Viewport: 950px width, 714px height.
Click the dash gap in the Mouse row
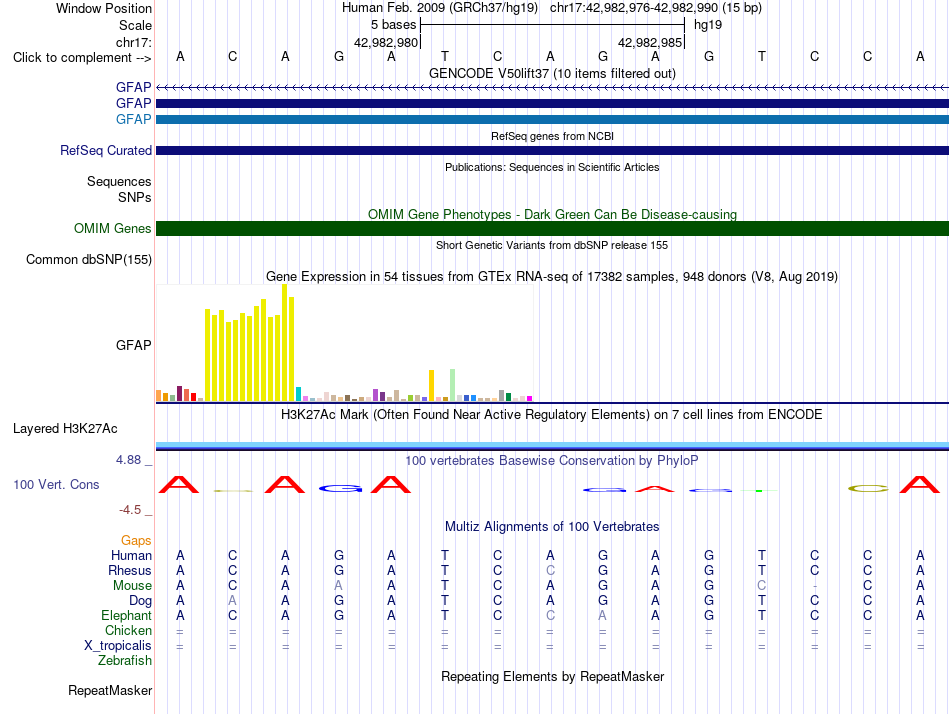click(815, 586)
